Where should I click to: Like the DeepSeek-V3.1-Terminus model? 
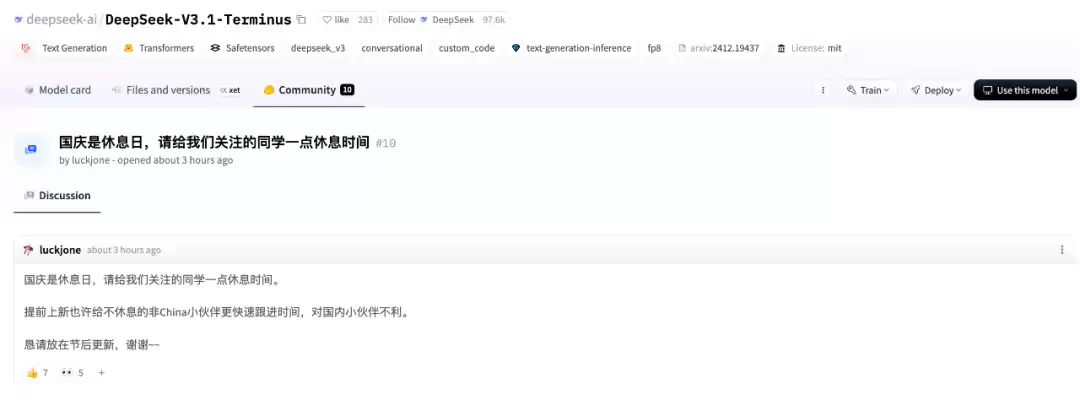click(x=335, y=19)
